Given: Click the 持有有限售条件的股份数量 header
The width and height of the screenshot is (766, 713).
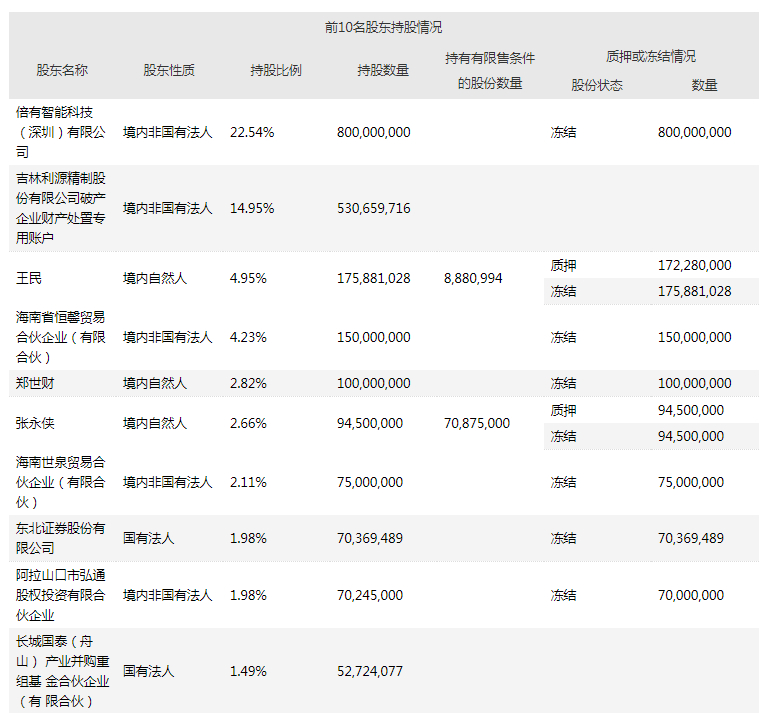Looking at the screenshot, I should point(490,71).
